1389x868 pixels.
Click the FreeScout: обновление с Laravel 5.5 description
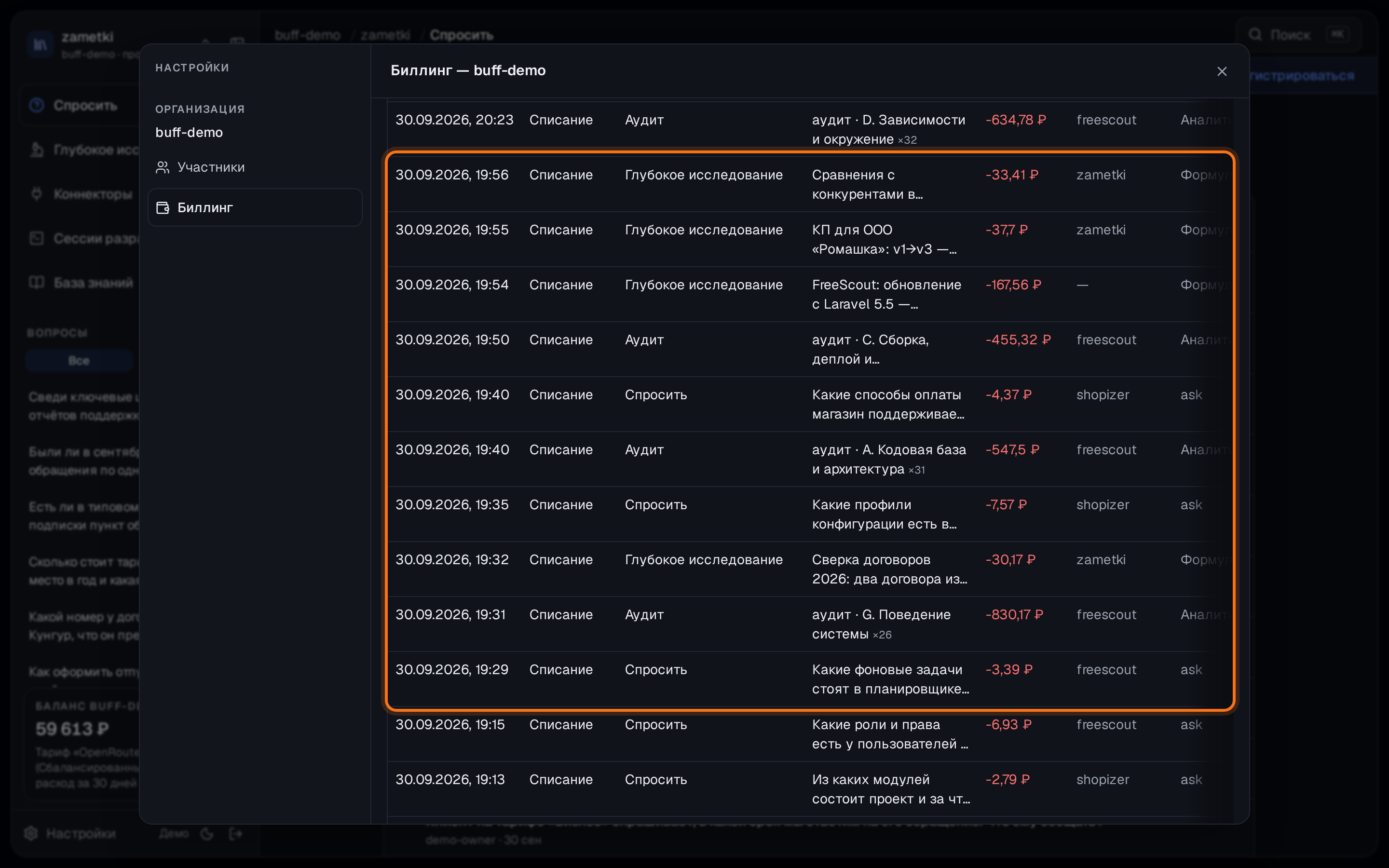pyautogui.click(x=886, y=294)
